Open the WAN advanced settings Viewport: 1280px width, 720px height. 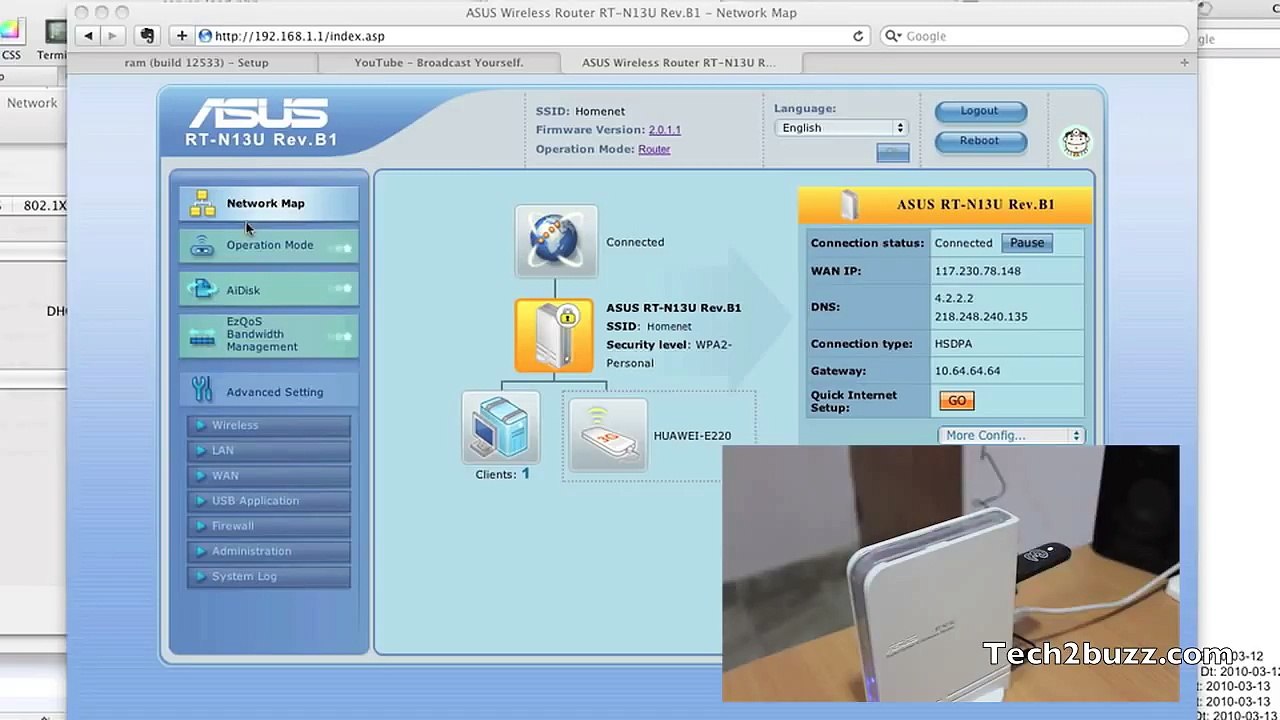click(268, 476)
